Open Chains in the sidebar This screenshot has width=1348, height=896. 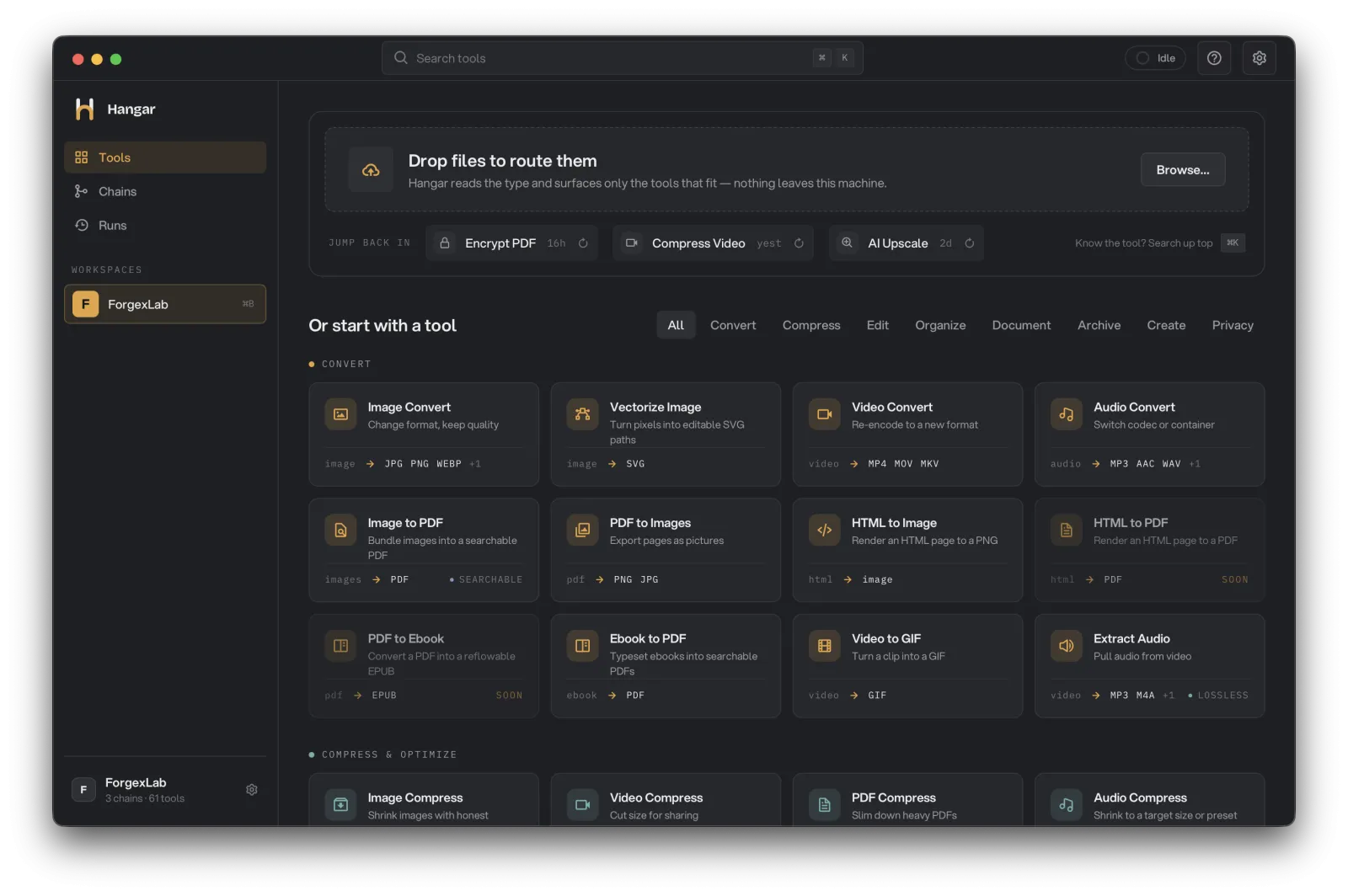165,191
